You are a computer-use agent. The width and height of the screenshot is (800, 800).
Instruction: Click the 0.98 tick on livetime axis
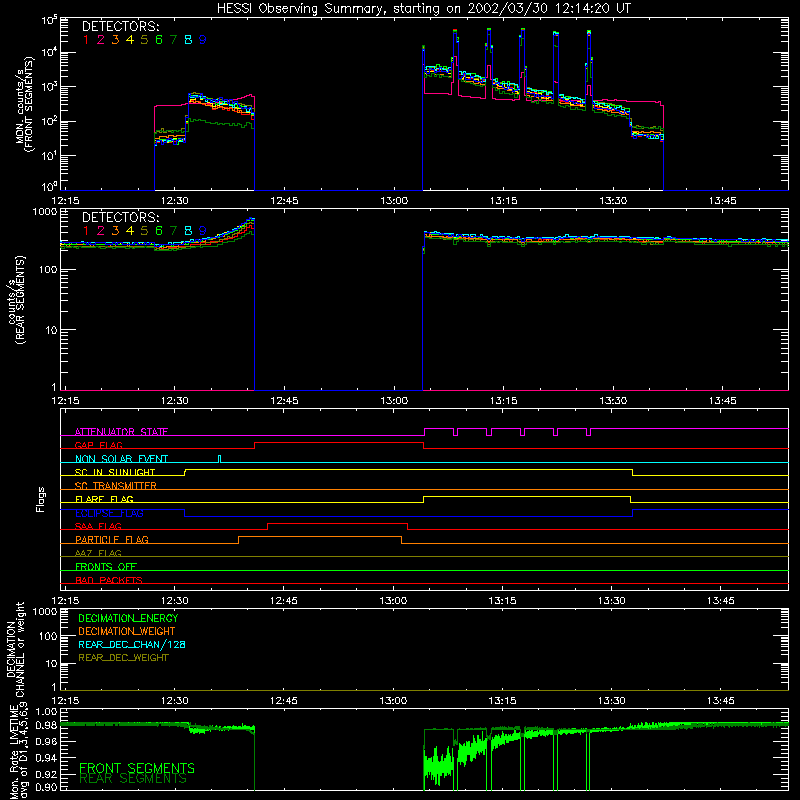pos(46,726)
